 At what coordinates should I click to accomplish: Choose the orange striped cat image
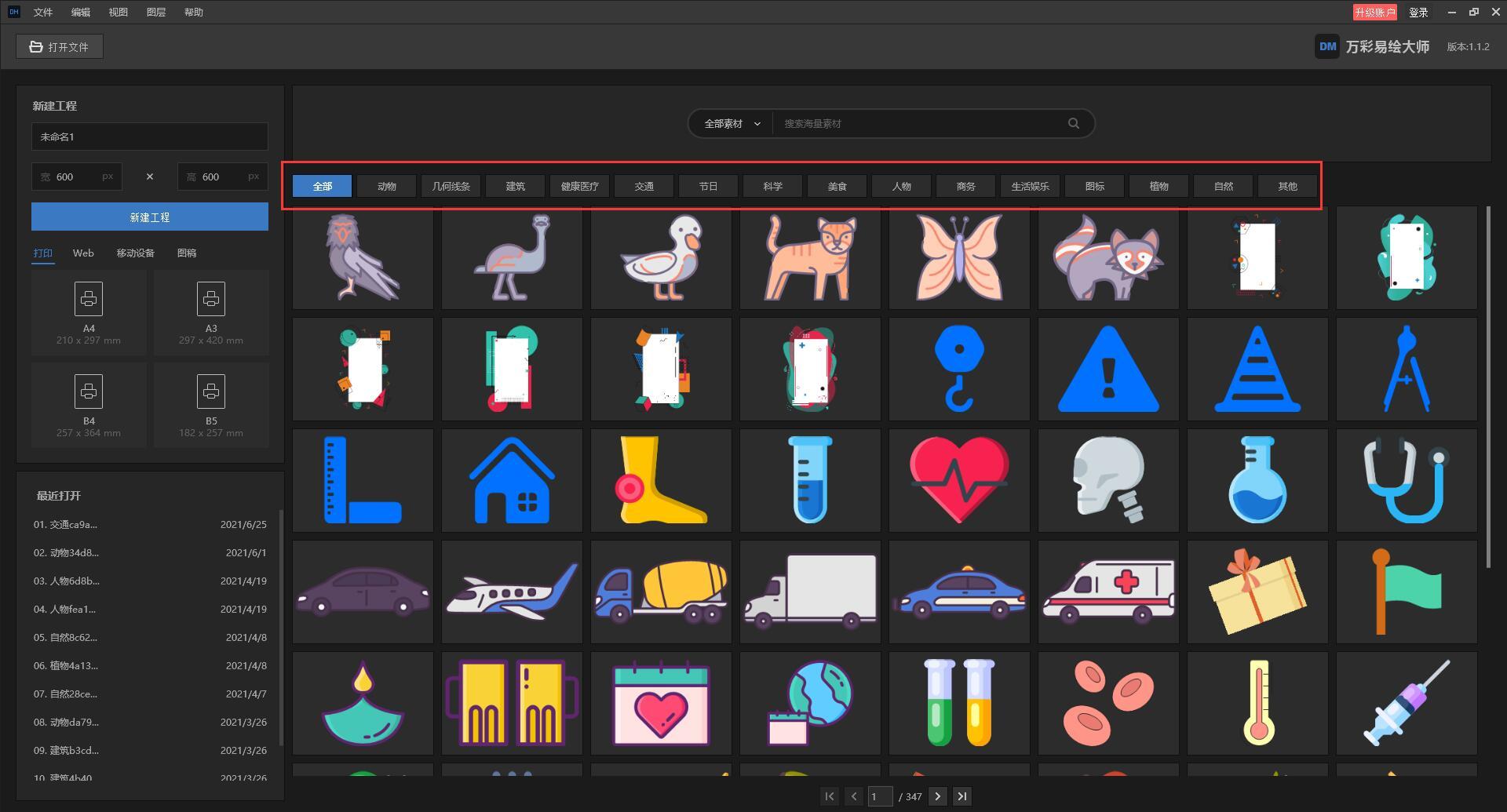[810, 257]
